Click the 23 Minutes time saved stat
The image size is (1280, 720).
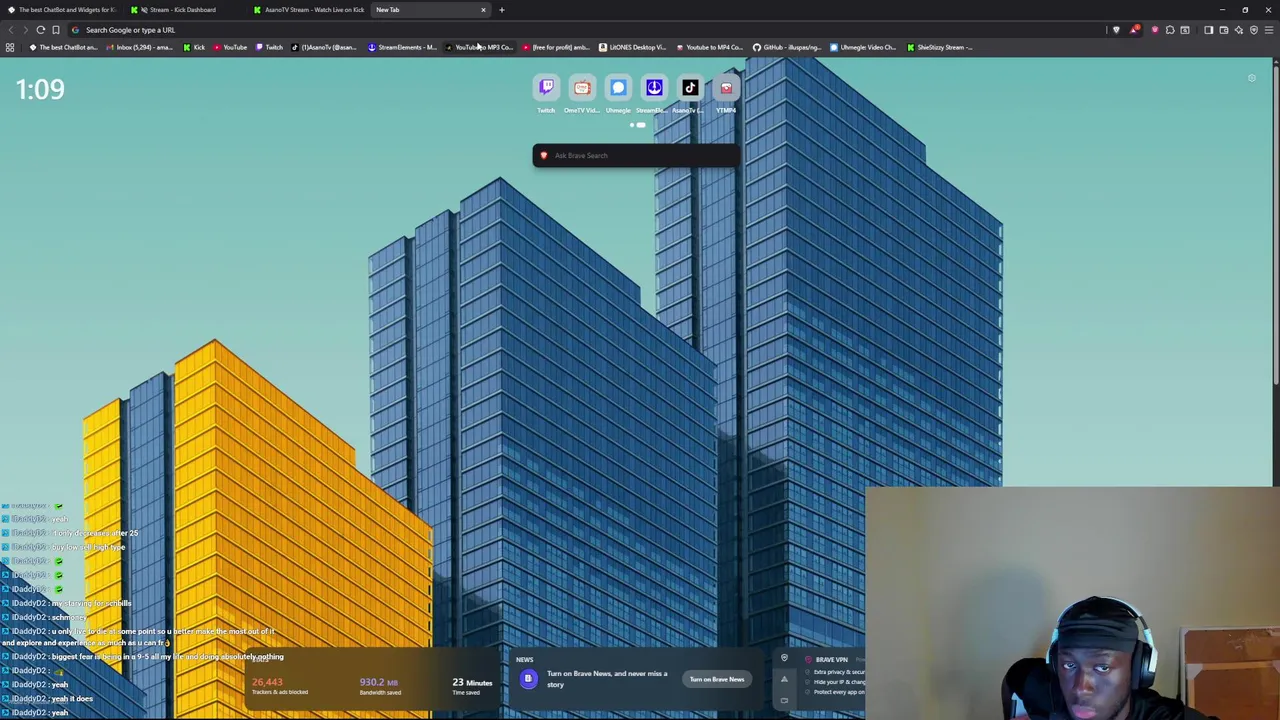(472, 686)
